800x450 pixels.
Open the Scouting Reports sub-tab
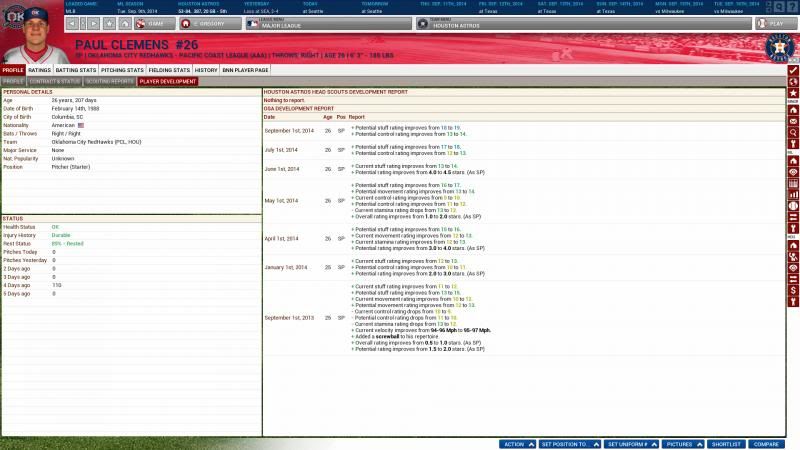(109, 81)
